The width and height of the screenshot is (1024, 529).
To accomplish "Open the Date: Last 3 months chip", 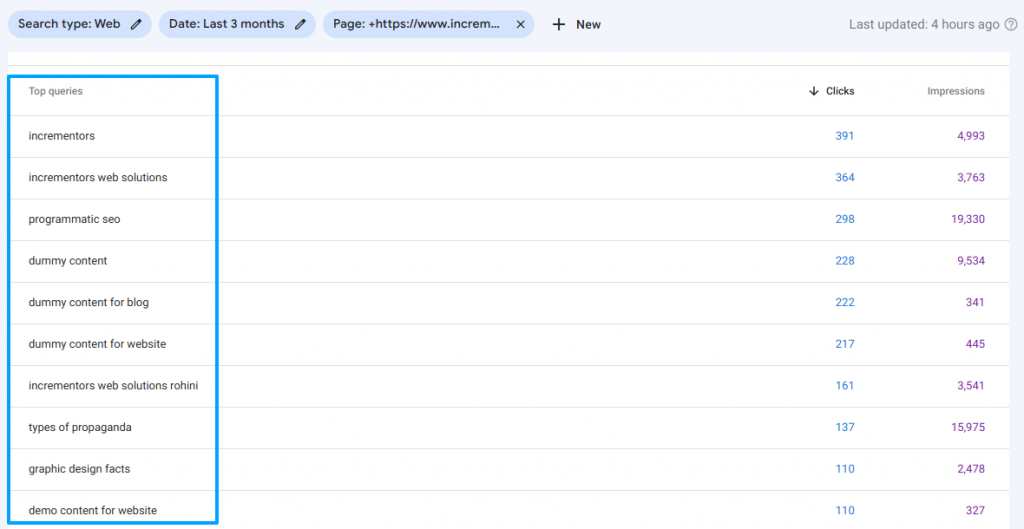I will 237,24.
